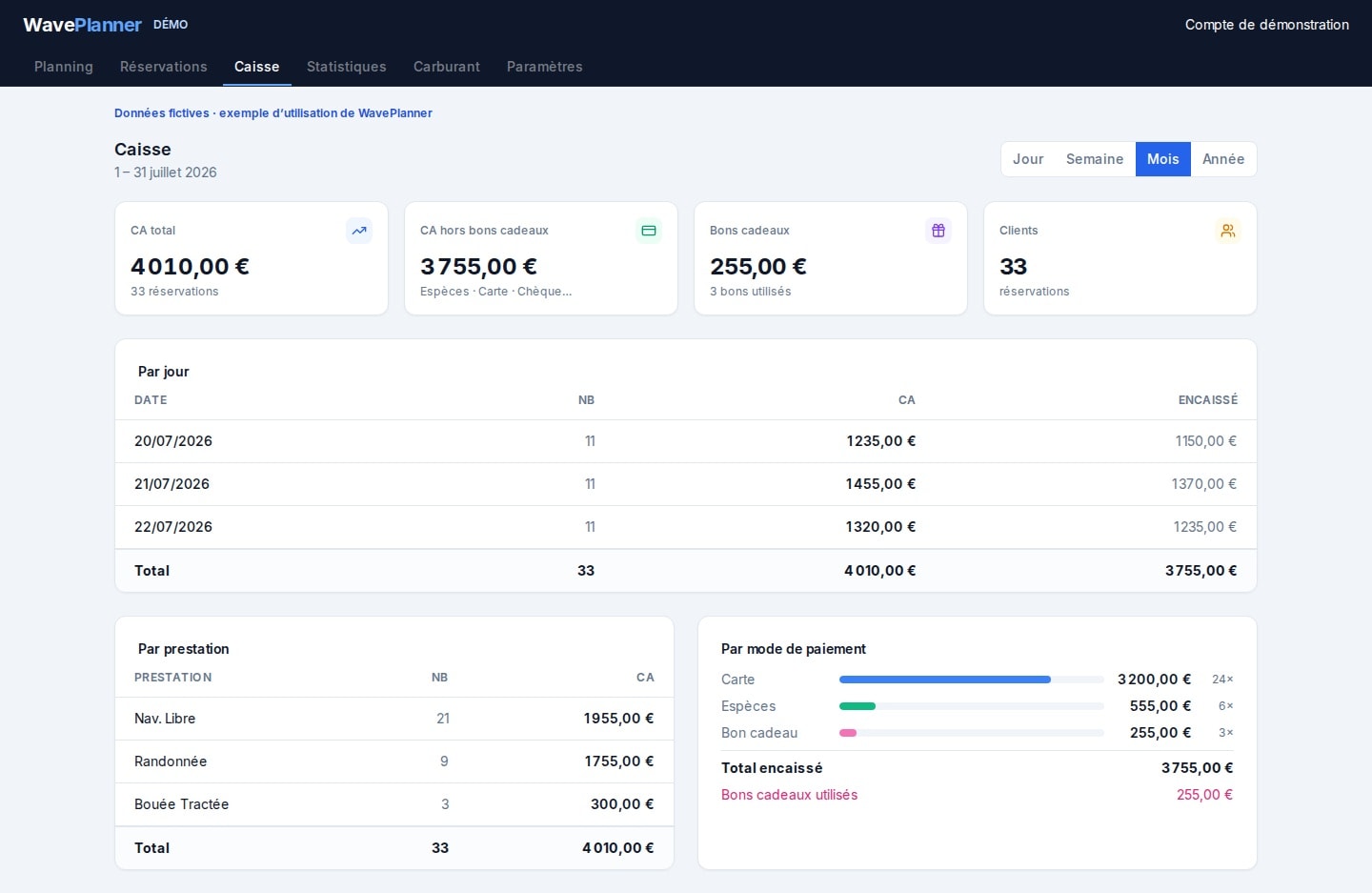Click the 20/07/2026 date row
Image resolution: width=1372 pixels, height=893 pixels.
tap(686, 441)
